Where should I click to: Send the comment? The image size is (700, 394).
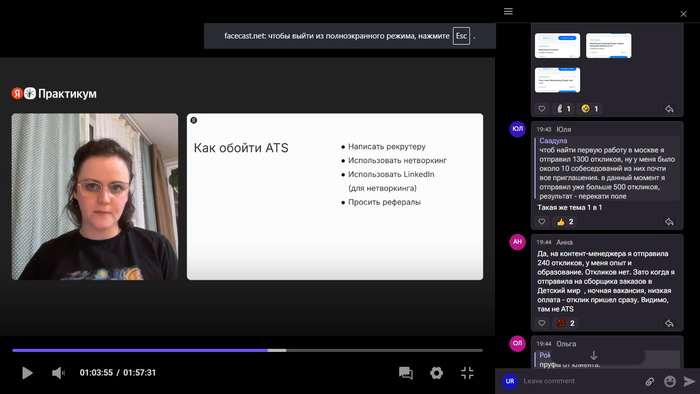tap(689, 381)
